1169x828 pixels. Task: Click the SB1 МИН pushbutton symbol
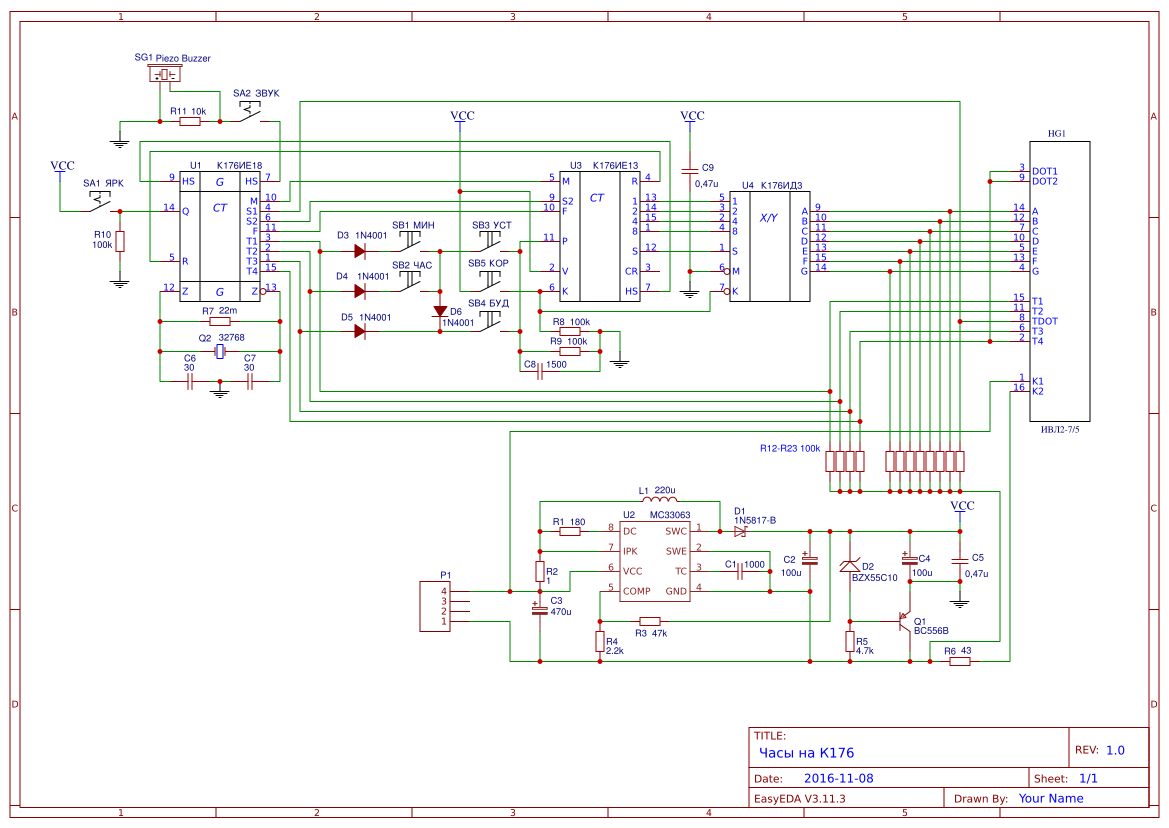[x=411, y=241]
